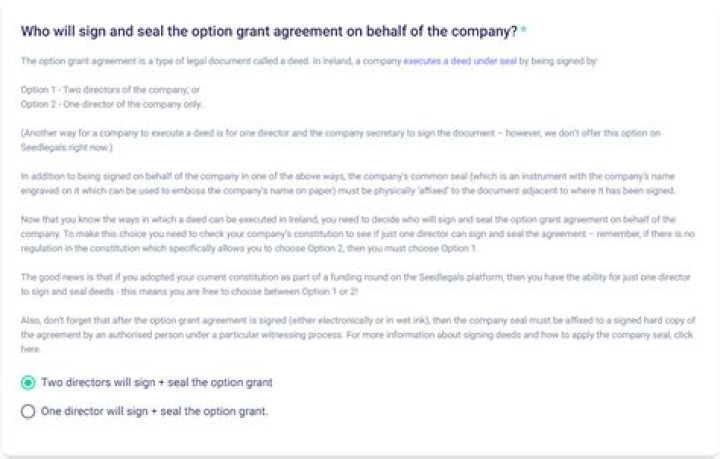The image size is (720, 459).
Task: Click the required asterisk beside the heading
Action: [x=523, y=31]
